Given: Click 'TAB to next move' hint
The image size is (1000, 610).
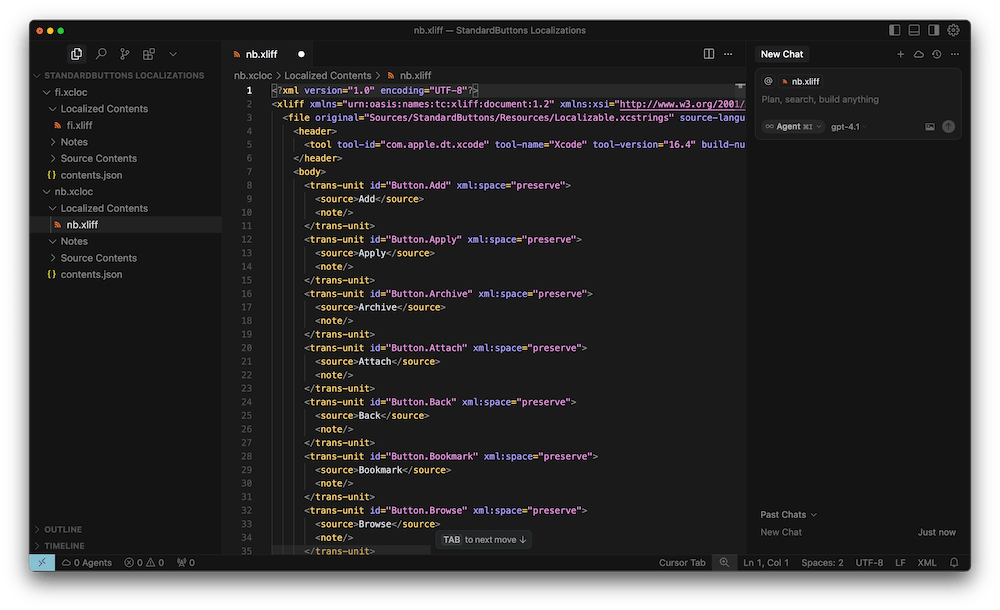Looking at the screenshot, I should 484,540.
